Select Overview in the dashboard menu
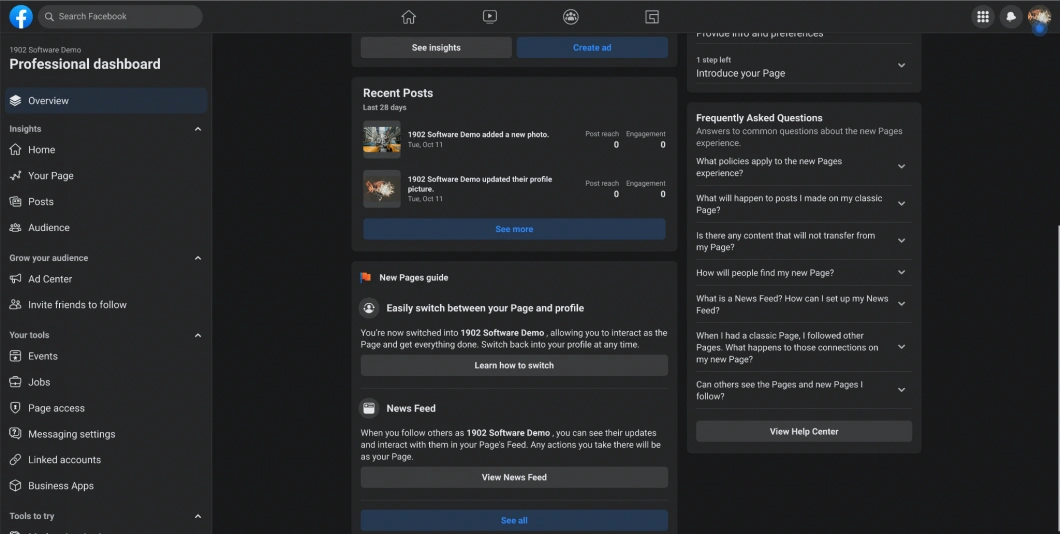Screen dimensions: 1060x534 106,101
